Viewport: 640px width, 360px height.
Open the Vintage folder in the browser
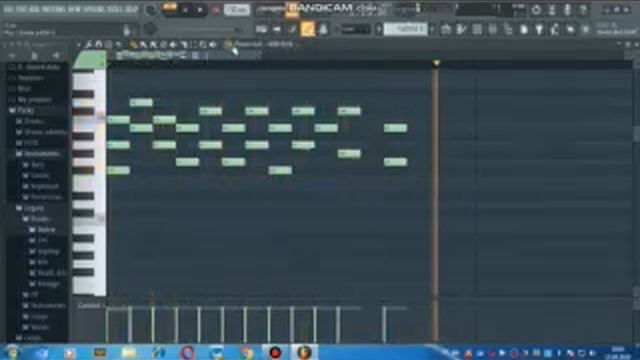48,284
